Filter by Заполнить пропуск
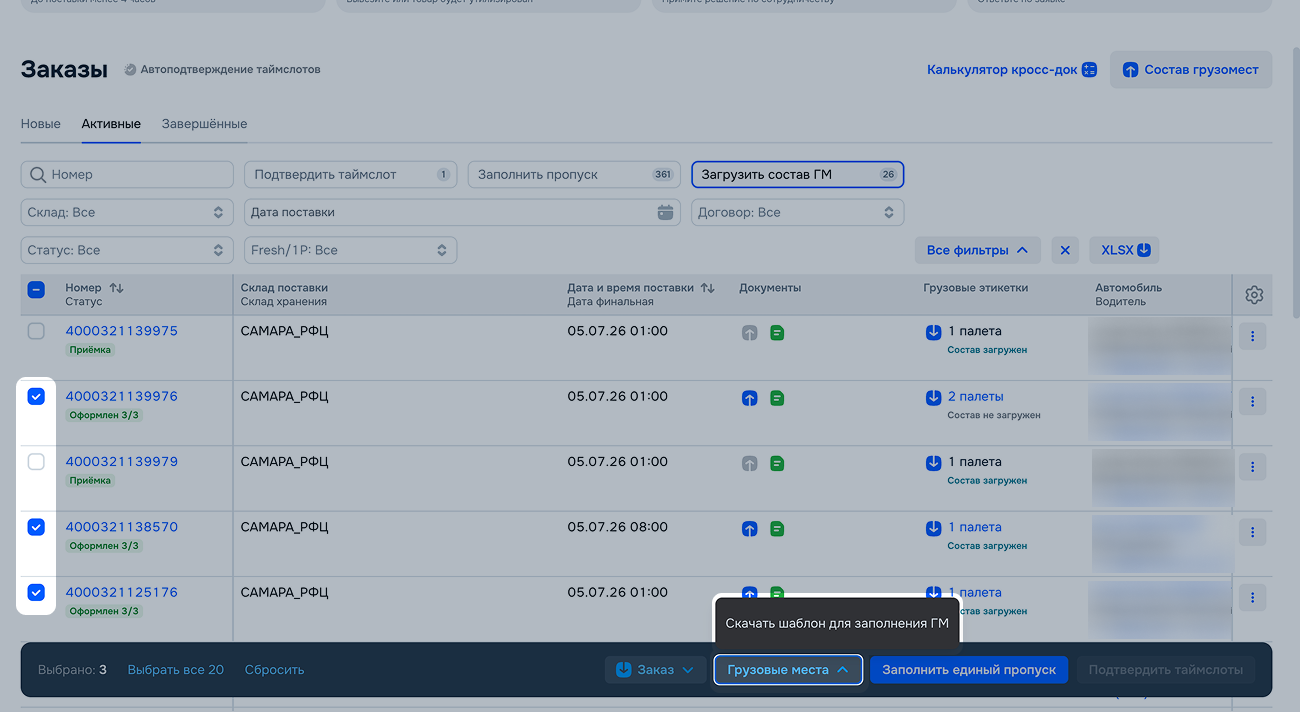1300x712 pixels. [574, 174]
